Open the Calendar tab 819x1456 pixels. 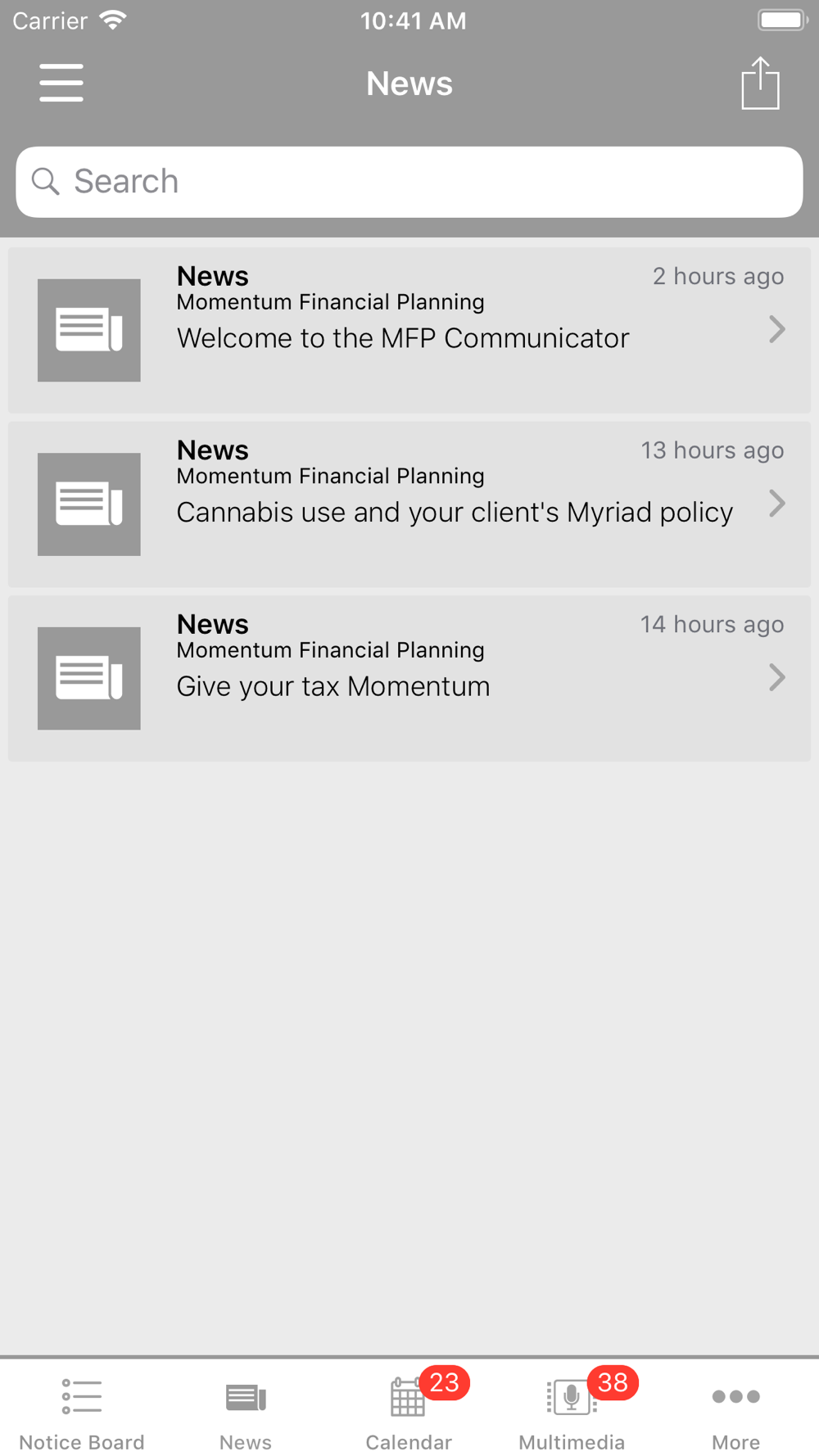(x=409, y=1413)
